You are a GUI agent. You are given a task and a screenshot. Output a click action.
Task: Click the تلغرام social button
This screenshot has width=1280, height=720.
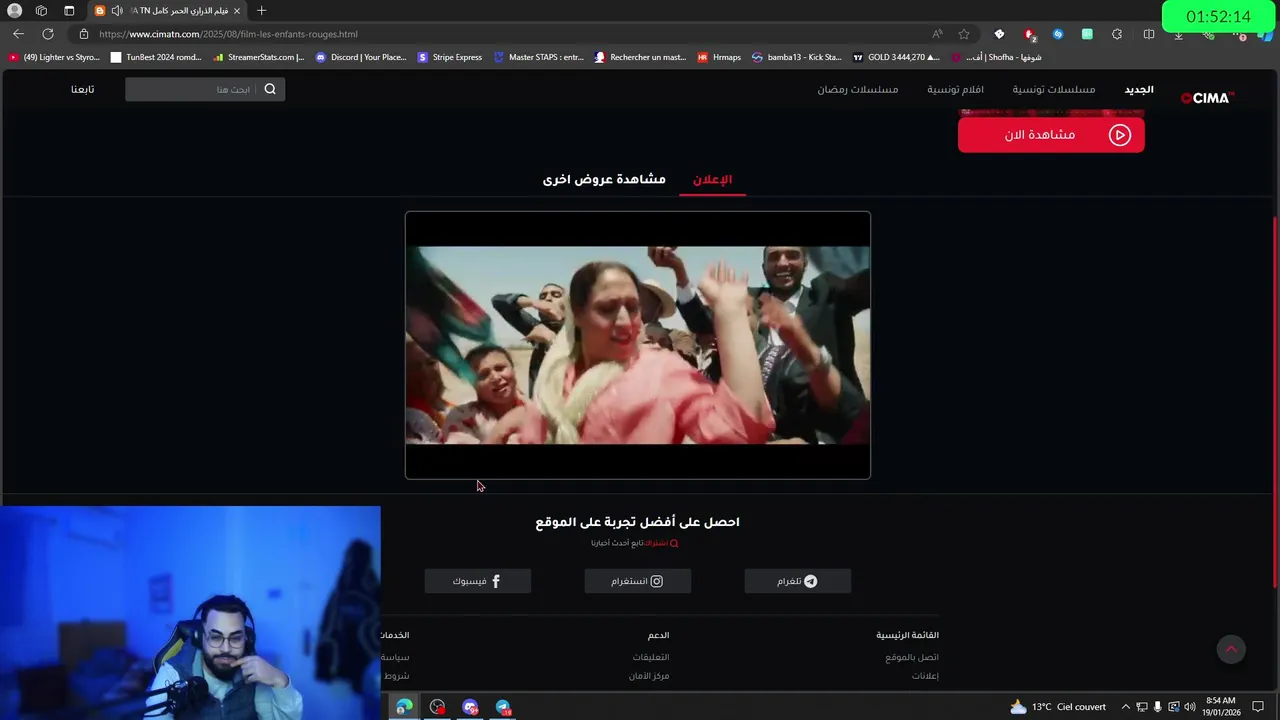(x=798, y=581)
